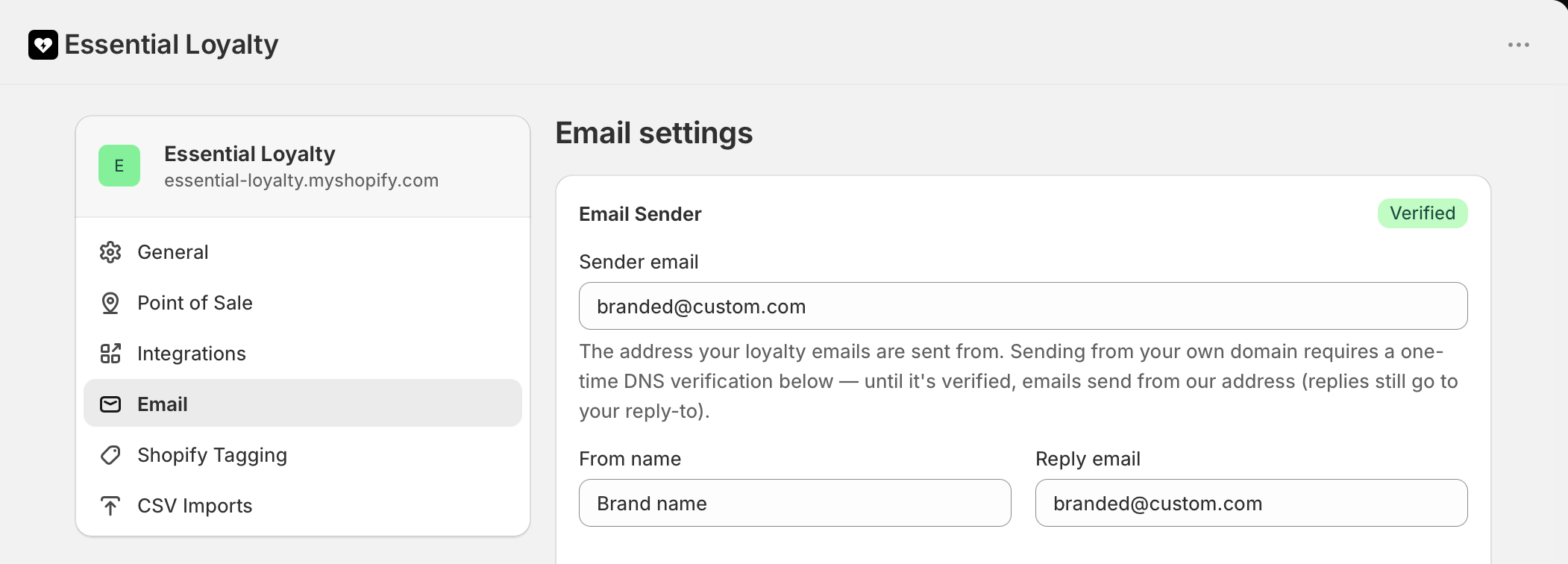Click the Reply email input field
The width and height of the screenshot is (1568, 564).
pos(1252,503)
